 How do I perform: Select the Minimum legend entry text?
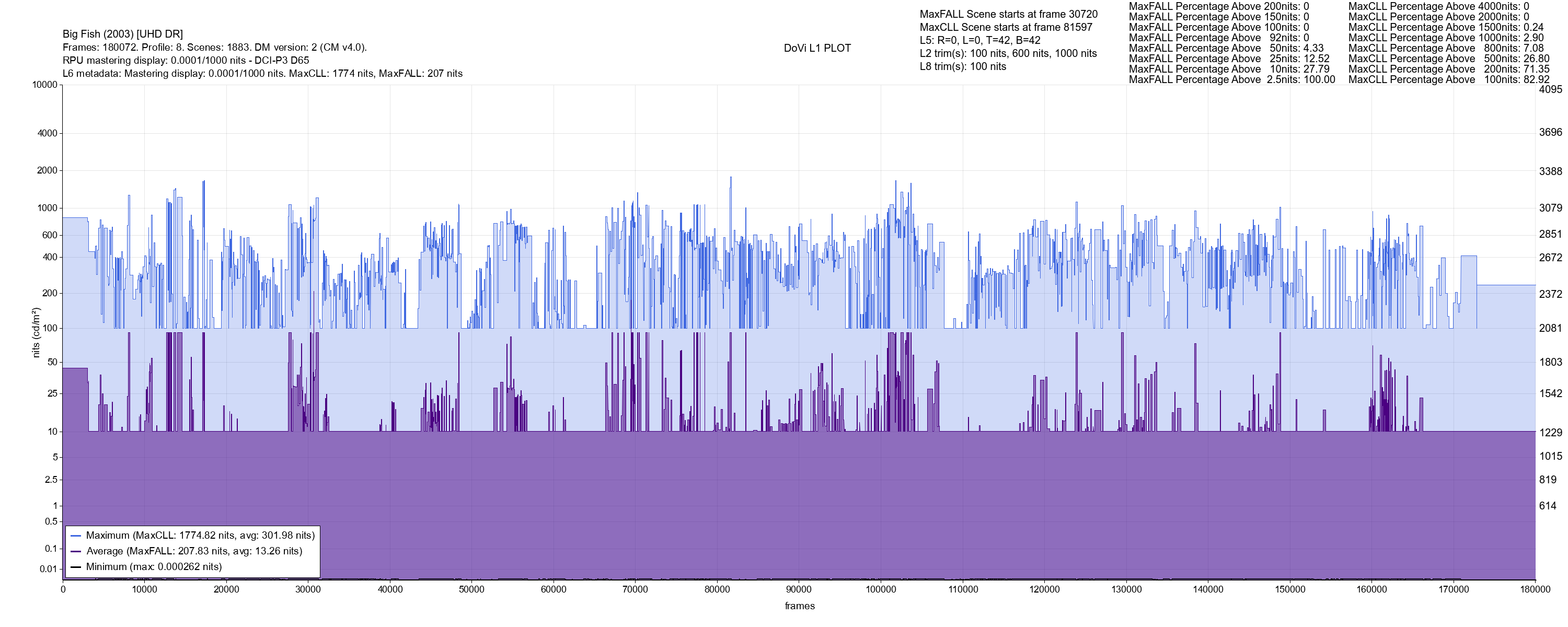click(153, 567)
